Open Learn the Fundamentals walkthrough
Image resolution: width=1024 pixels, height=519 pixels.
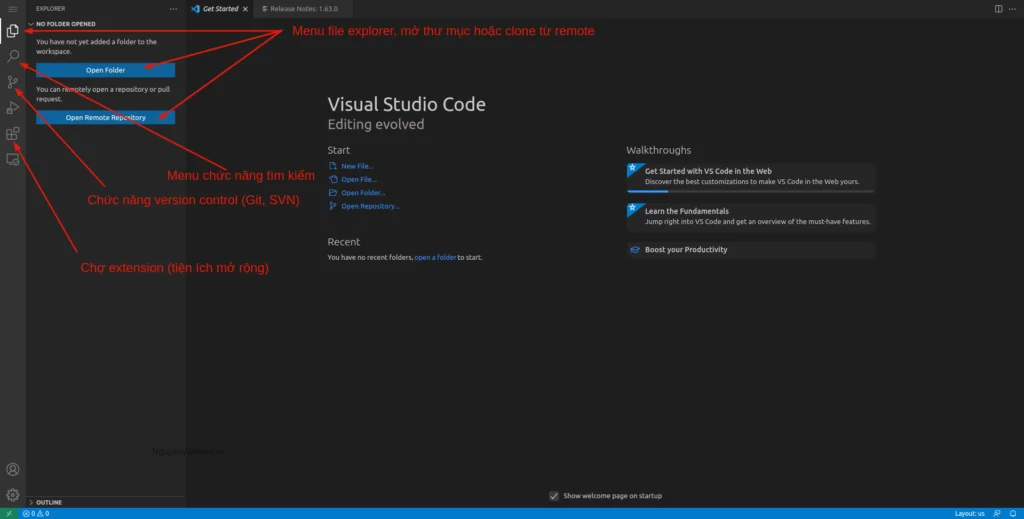(750, 217)
